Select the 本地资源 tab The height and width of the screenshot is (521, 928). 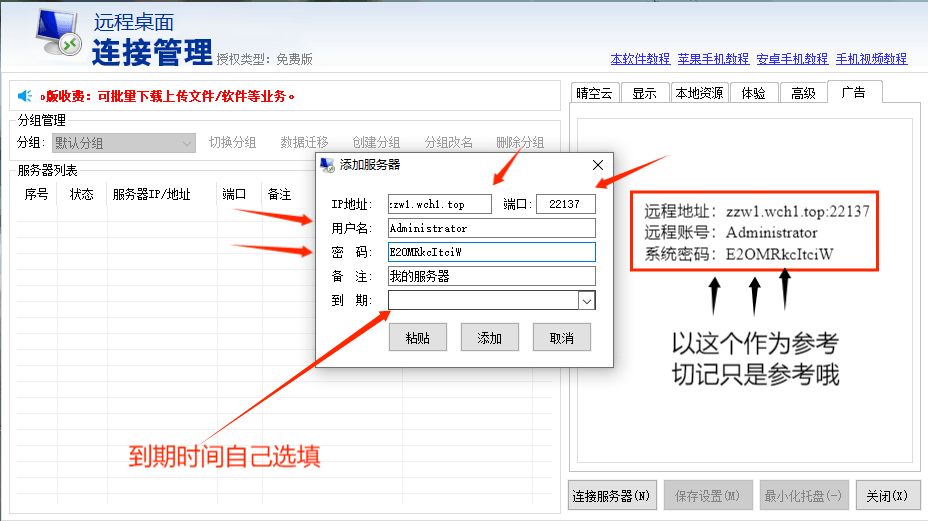tap(698, 93)
